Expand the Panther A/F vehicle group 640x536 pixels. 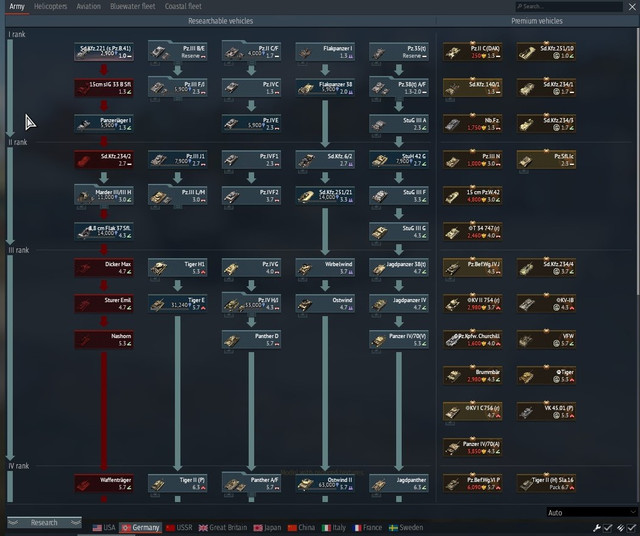point(251,483)
